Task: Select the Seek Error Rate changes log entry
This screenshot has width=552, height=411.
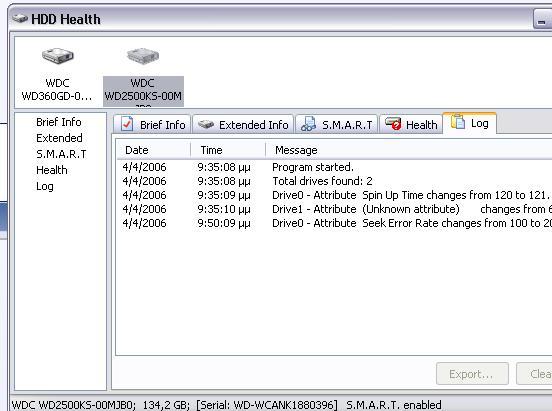Action: [334, 223]
